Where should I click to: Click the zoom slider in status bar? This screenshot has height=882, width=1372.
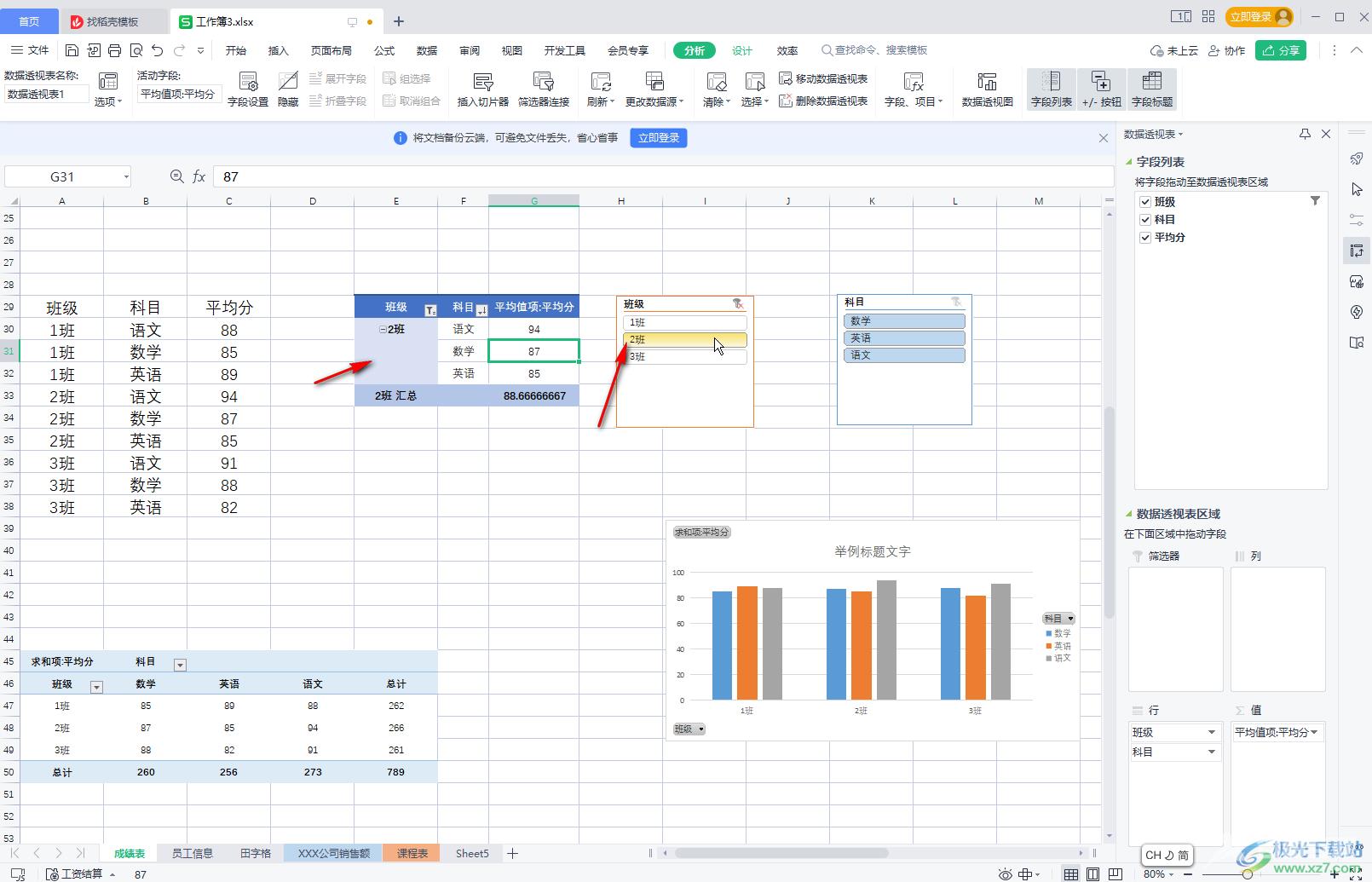1248,874
